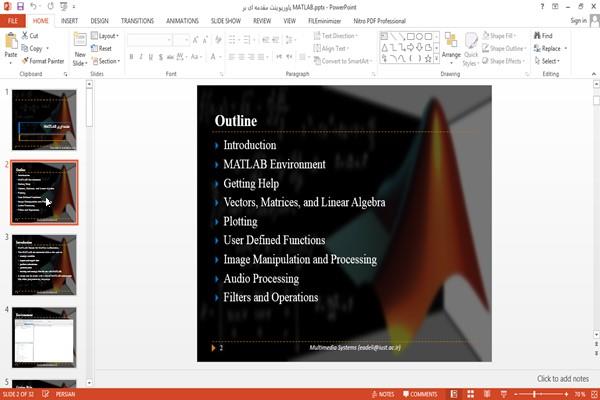
Task: Switch to Normal view in status bar
Action: pos(454,394)
